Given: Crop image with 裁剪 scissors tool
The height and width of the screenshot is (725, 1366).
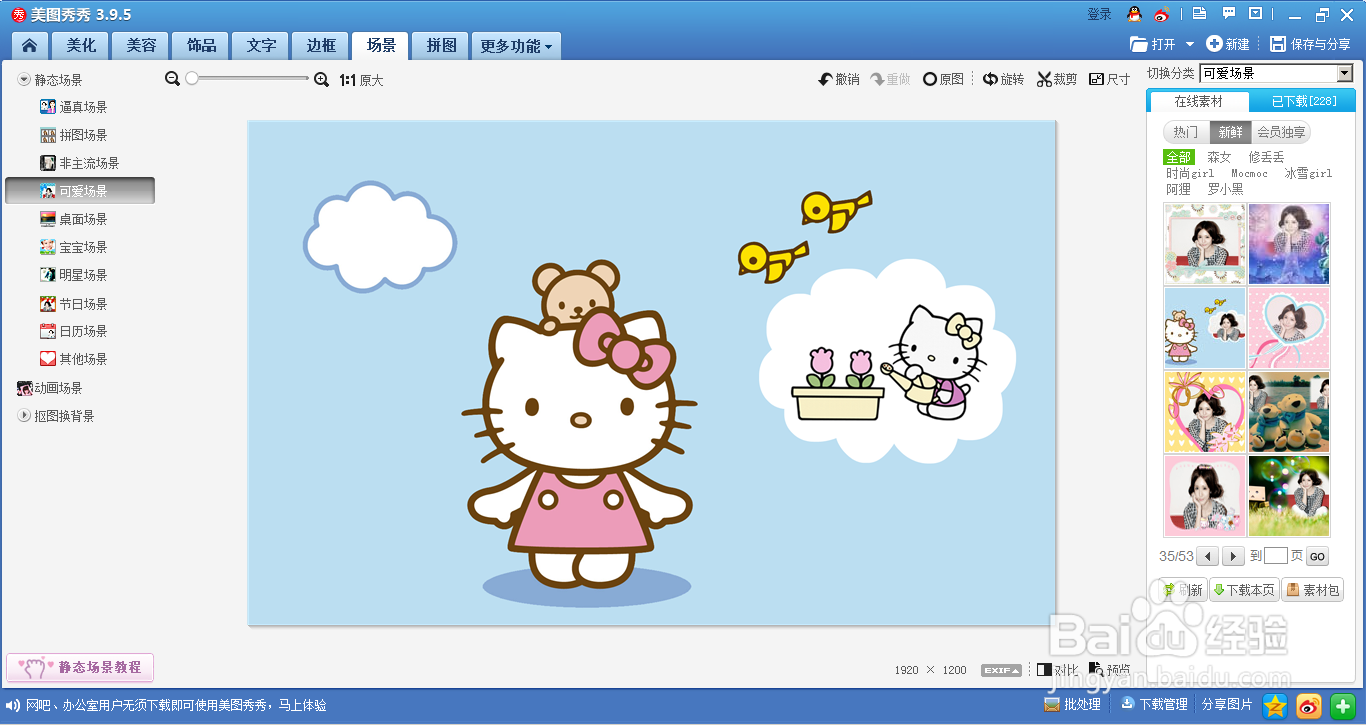Looking at the screenshot, I should pos(1057,79).
